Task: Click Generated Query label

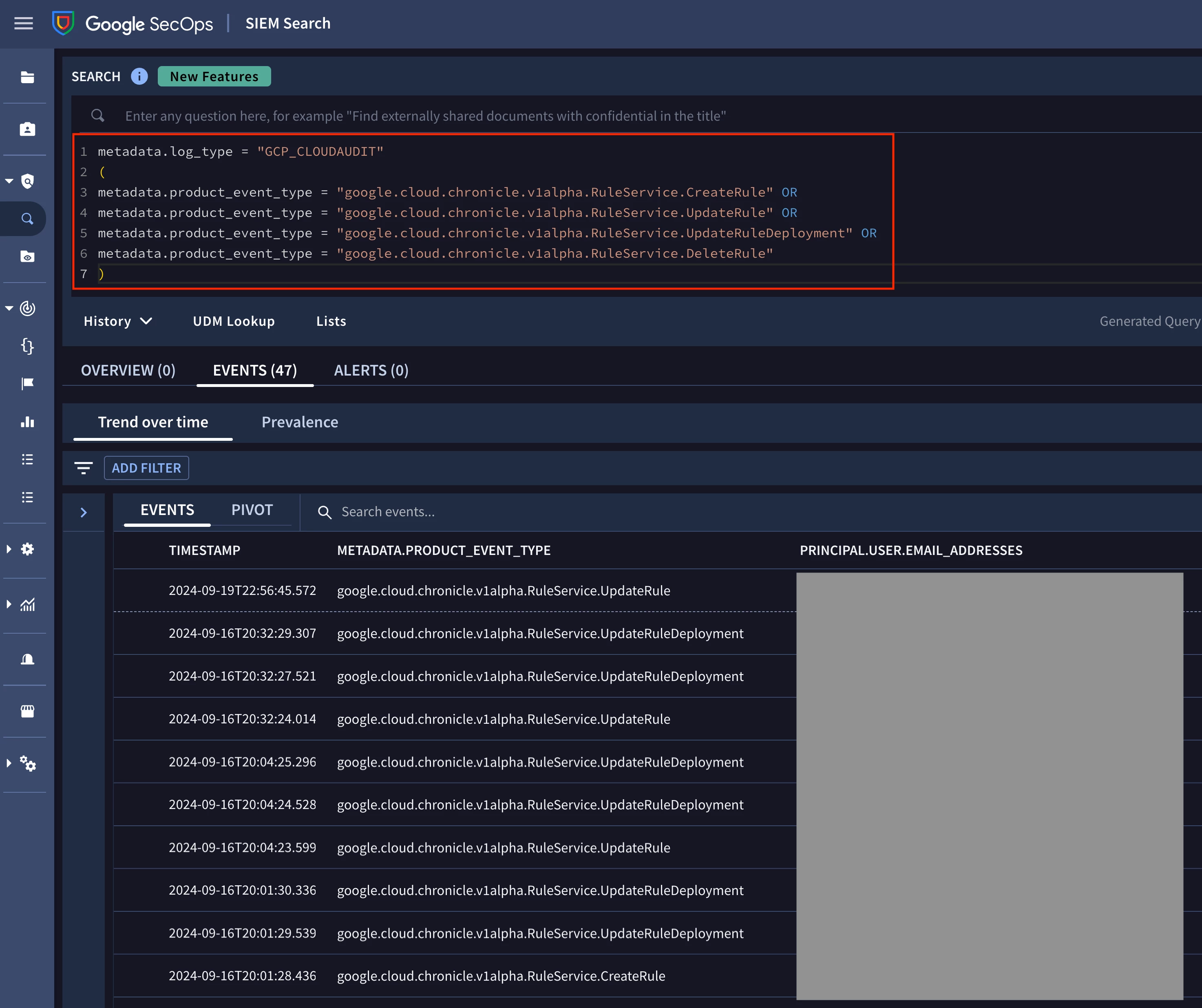Action: [1150, 321]
